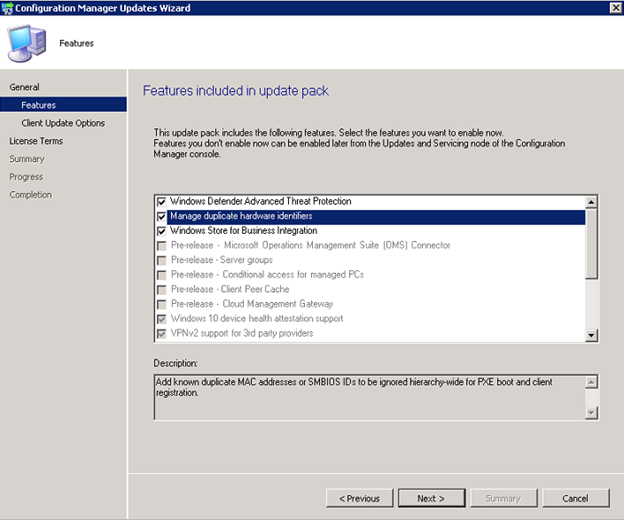Check Pre-release Conditional access for managed PCs
This screenshot has height=520, width=624.
[161, 275]
